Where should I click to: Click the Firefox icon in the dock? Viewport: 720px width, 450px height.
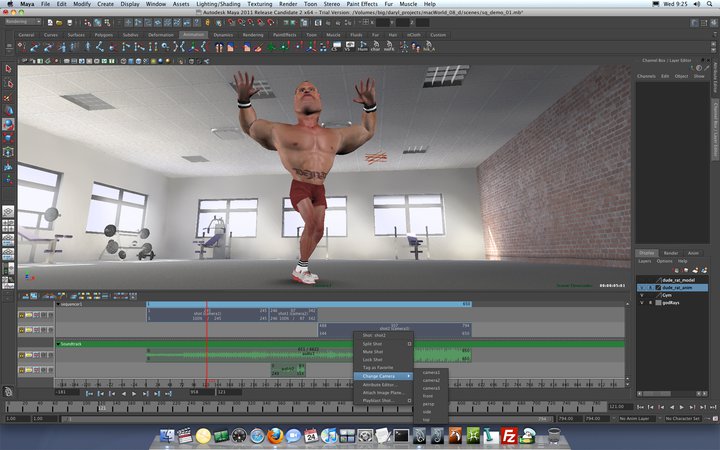click(x=275, y=435)
